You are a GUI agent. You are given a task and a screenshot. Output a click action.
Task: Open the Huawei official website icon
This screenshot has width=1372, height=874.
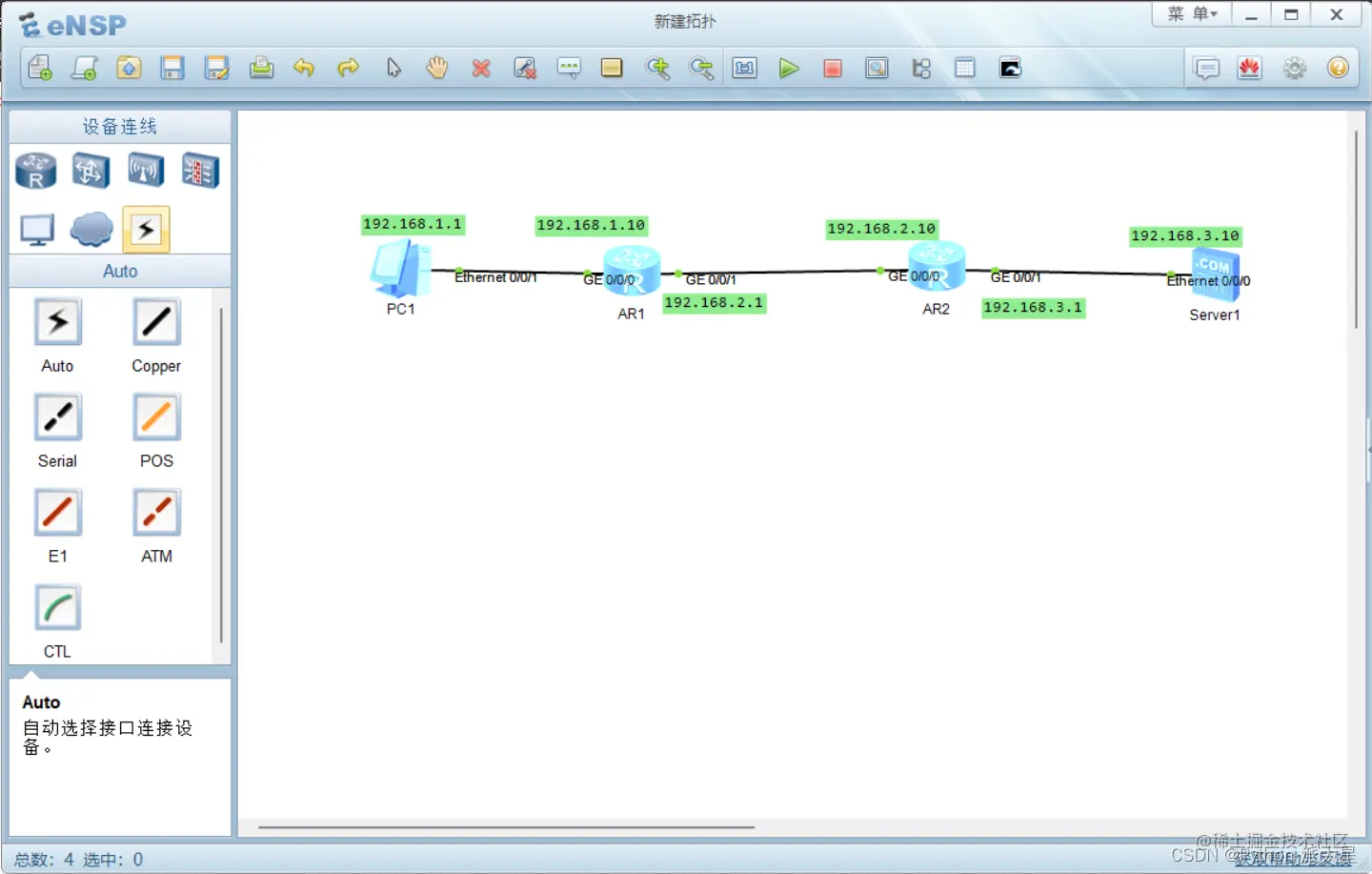pos(1250,68)
